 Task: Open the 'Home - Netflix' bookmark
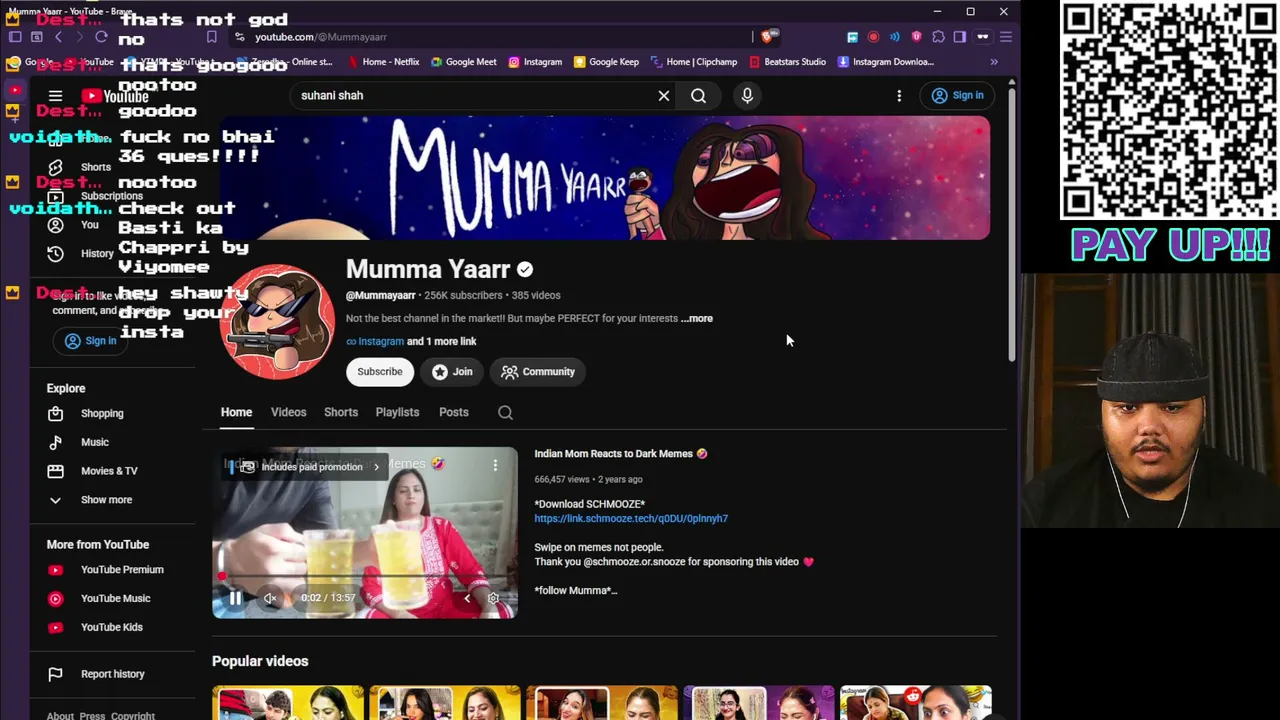383,62
